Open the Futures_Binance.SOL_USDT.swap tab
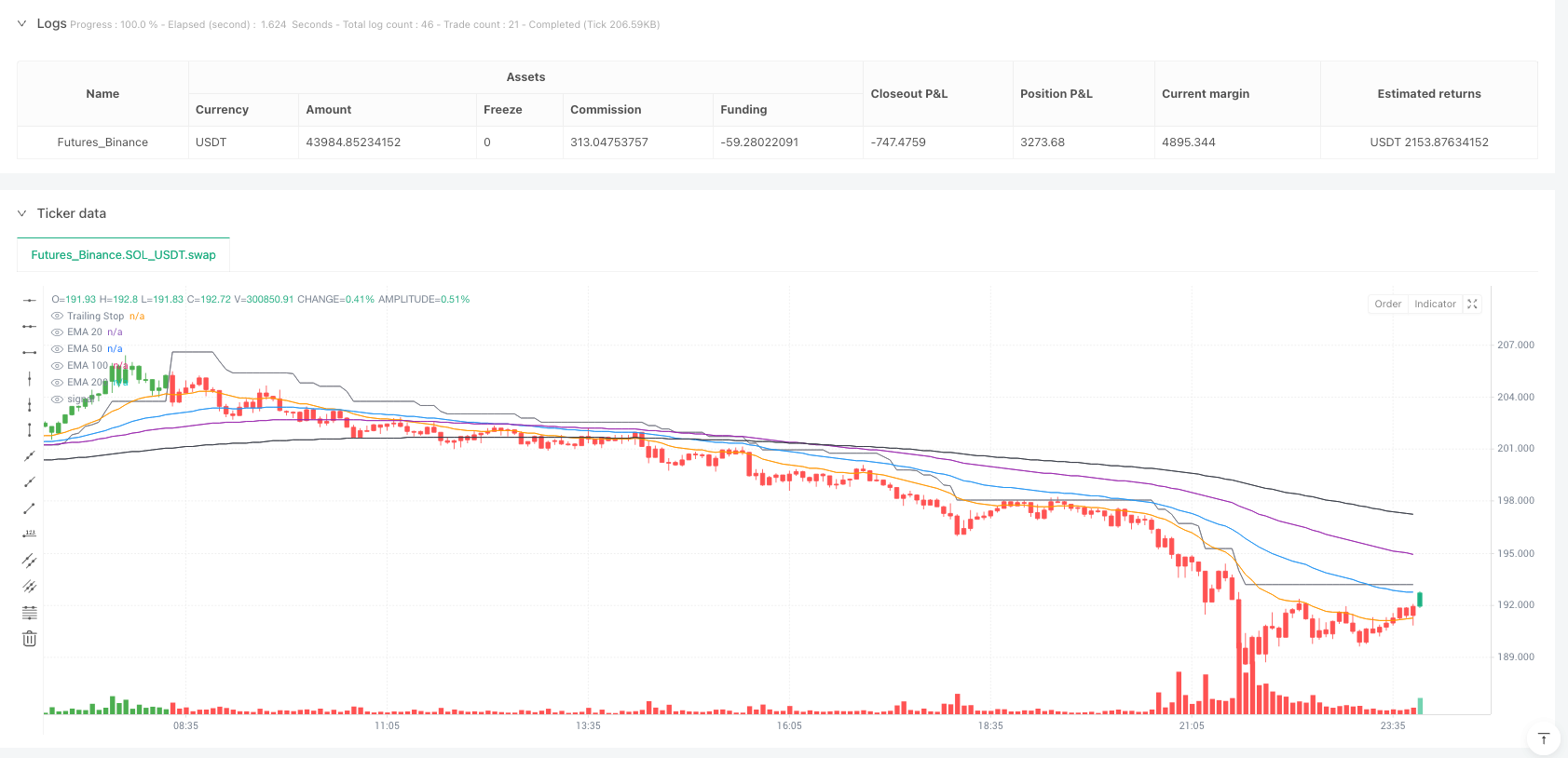Screen dimensions: 1568x758 [123, 255]
